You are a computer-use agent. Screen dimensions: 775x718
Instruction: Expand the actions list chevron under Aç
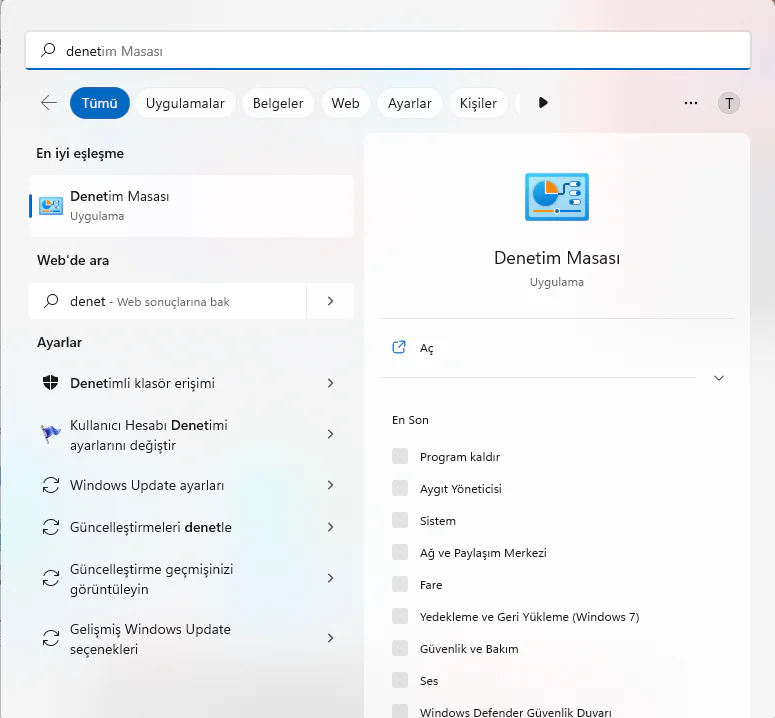tap(718, 378)
